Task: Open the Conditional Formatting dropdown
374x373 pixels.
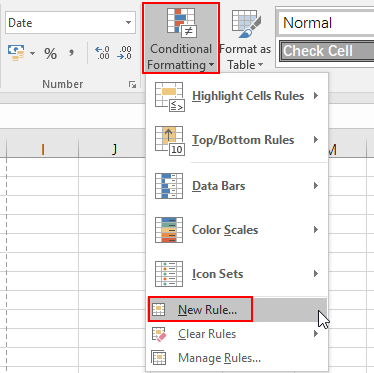Action: pos(181,38)
